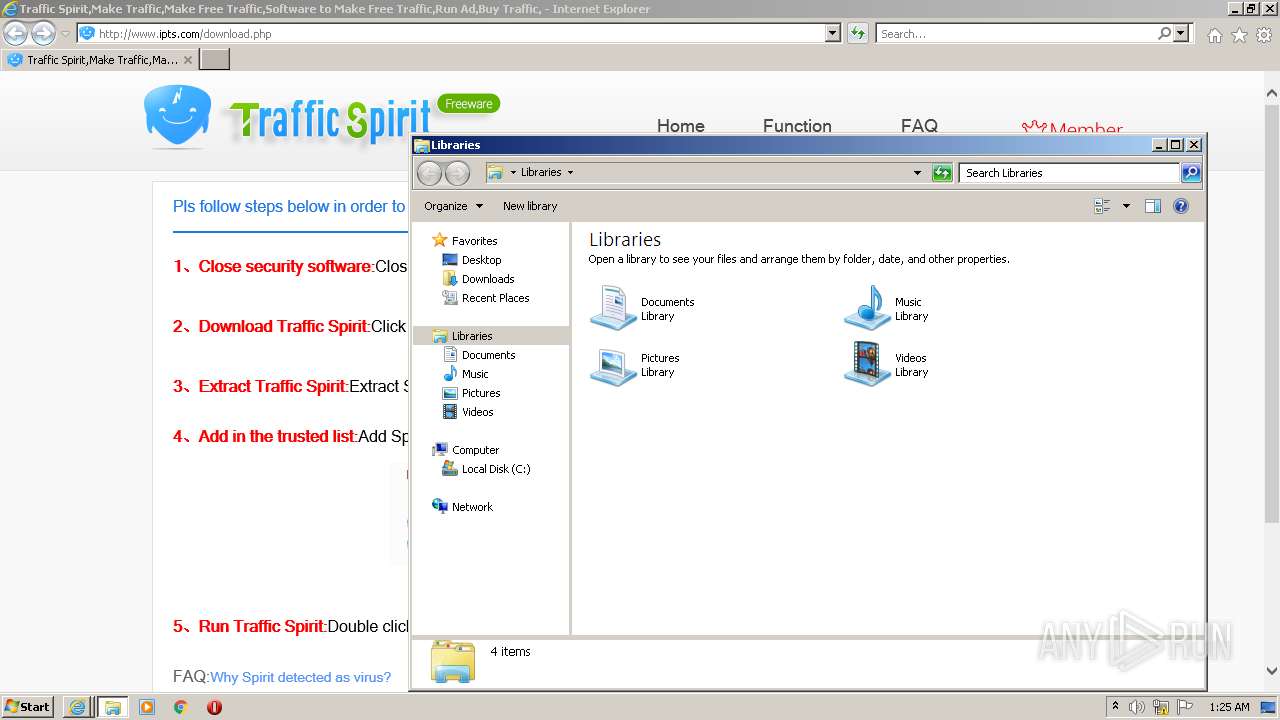
Task: Refresh the page in Internet Explorer
Action: pos(858,34)
